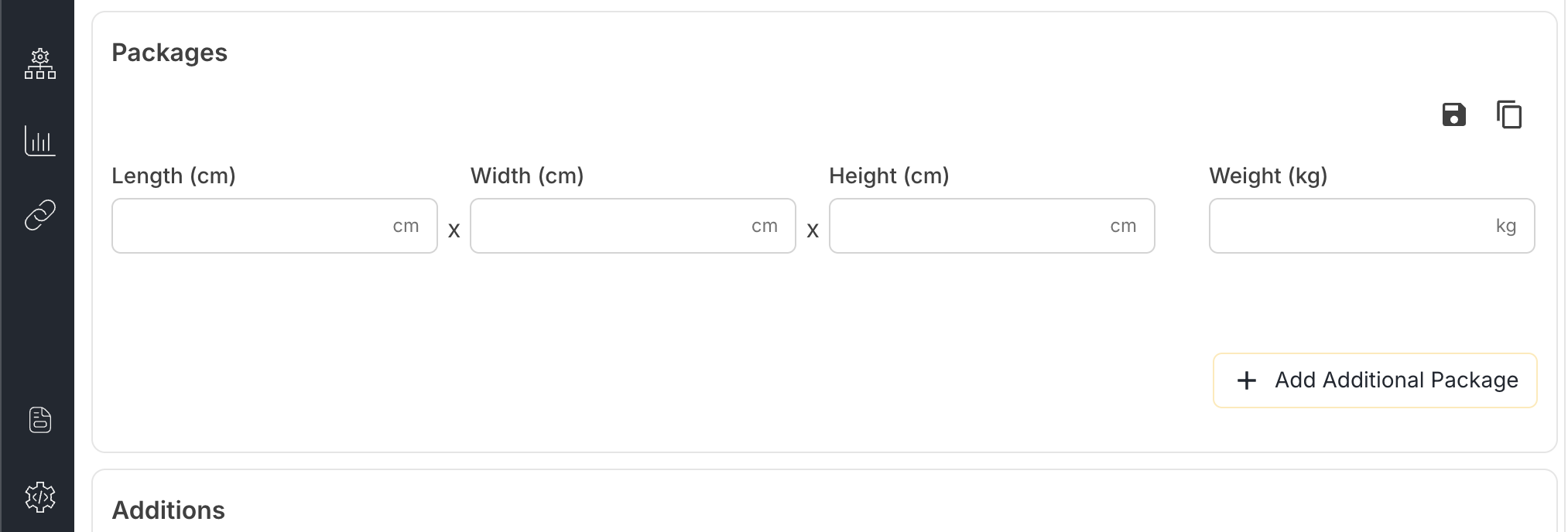1568x532 pixels.
Task: Open the organization hierarchy settings icon
Action: click(x=40, y=65)
